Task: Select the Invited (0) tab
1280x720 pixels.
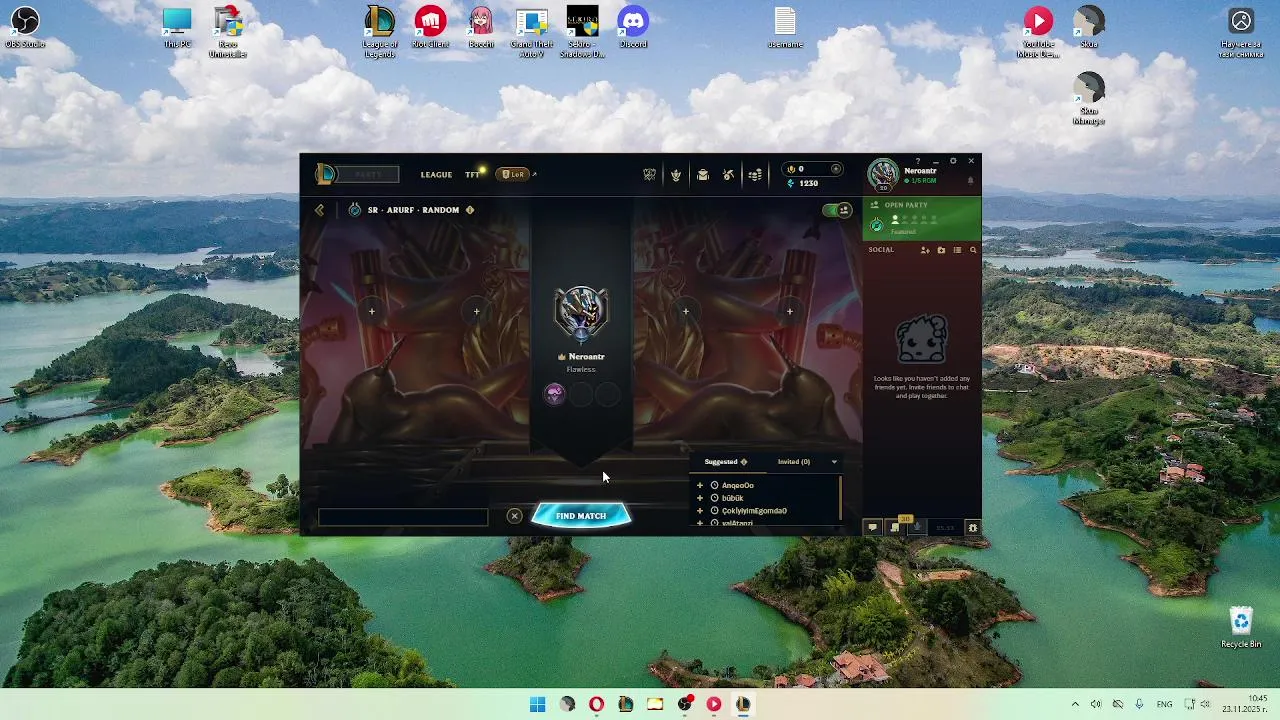Action: (x=794, y=462)
